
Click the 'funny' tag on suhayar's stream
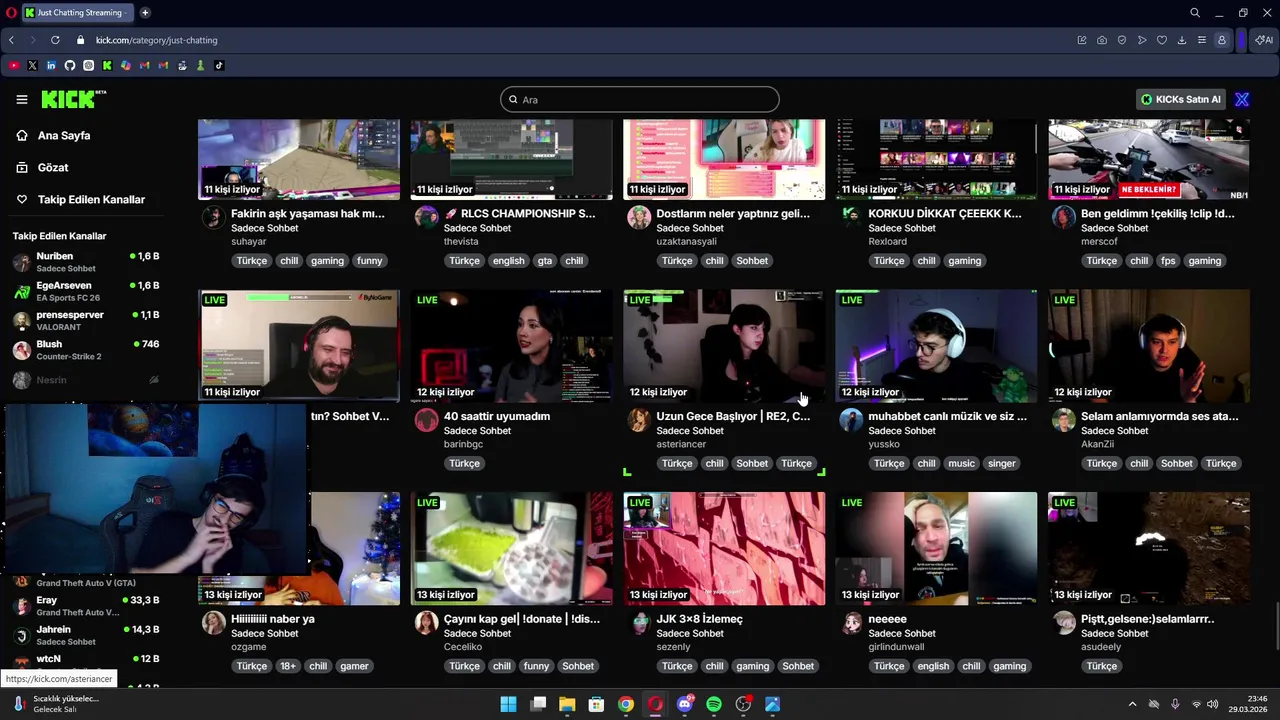click(370, 261)
